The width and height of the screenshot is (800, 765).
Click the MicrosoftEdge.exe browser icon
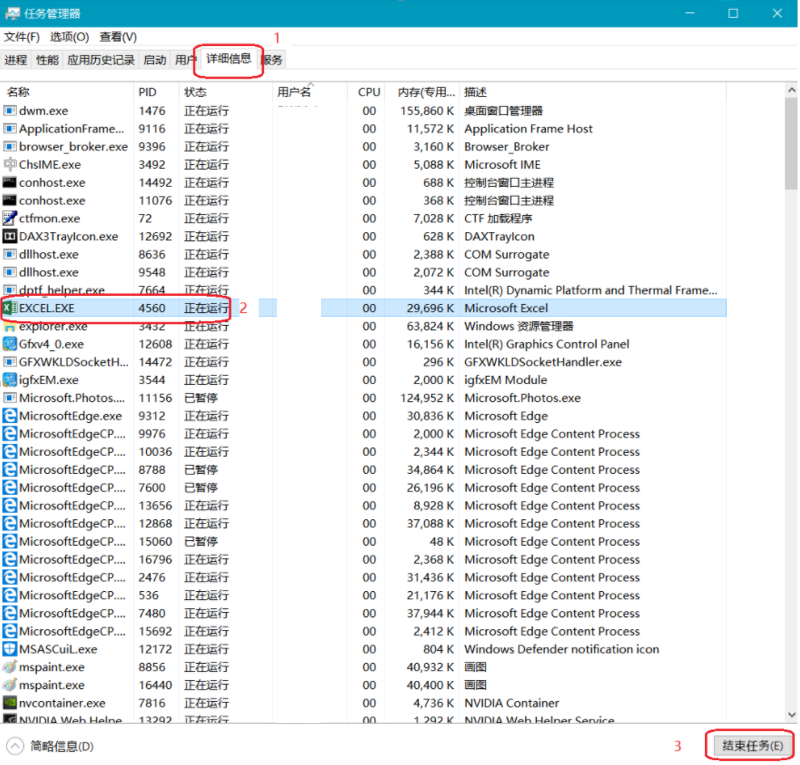10,416
